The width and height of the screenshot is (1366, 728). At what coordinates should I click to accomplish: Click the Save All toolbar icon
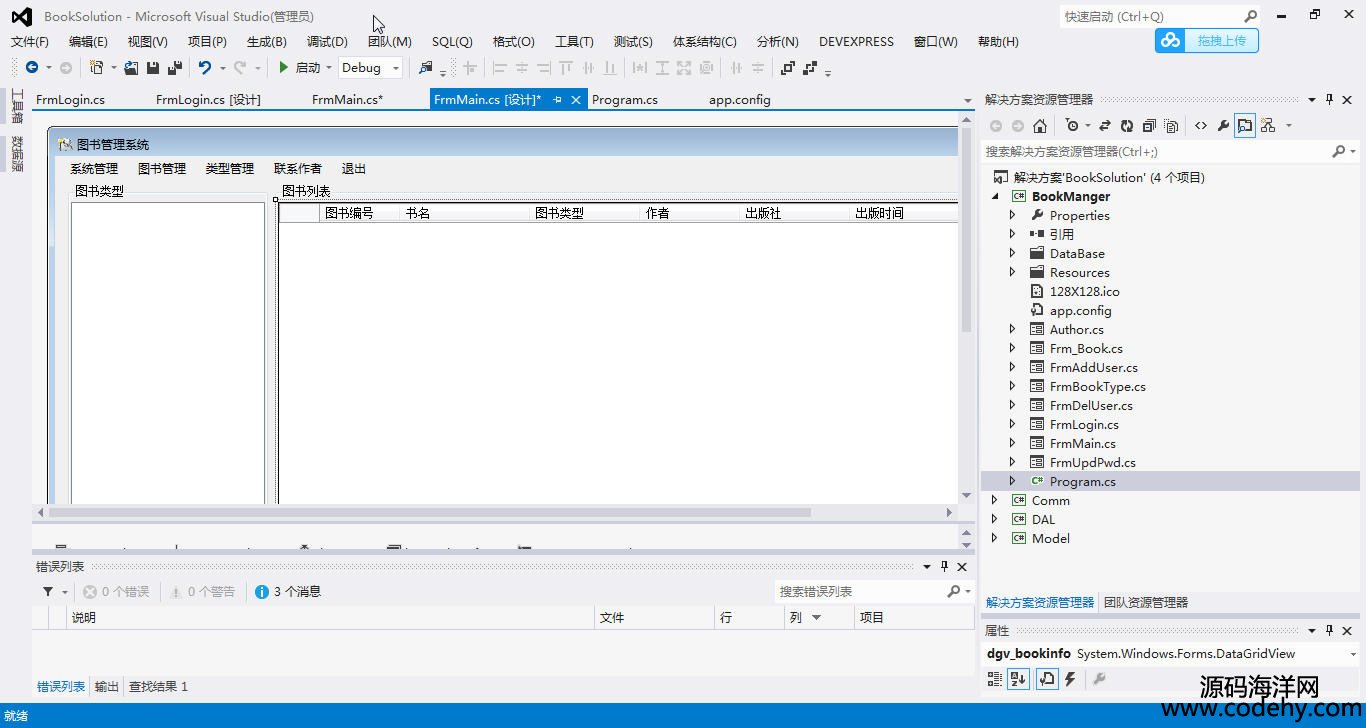tap(175, 68)
